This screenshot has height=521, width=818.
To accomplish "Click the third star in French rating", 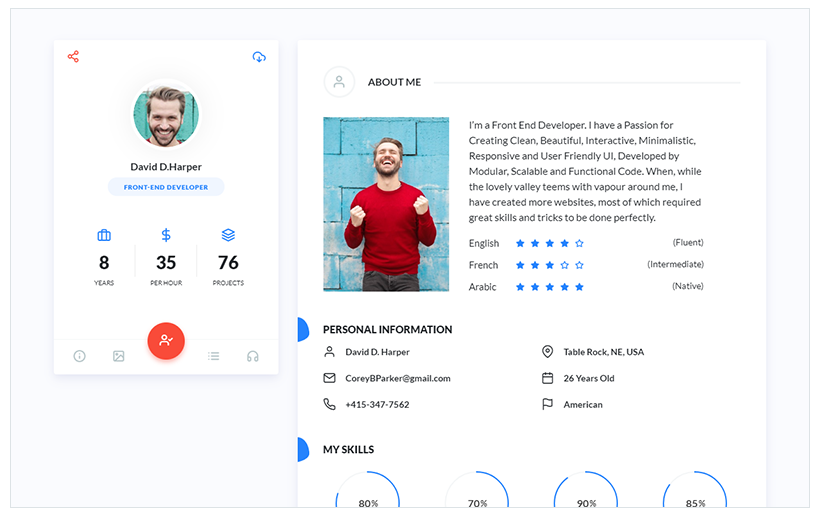I will pos(550,265).
